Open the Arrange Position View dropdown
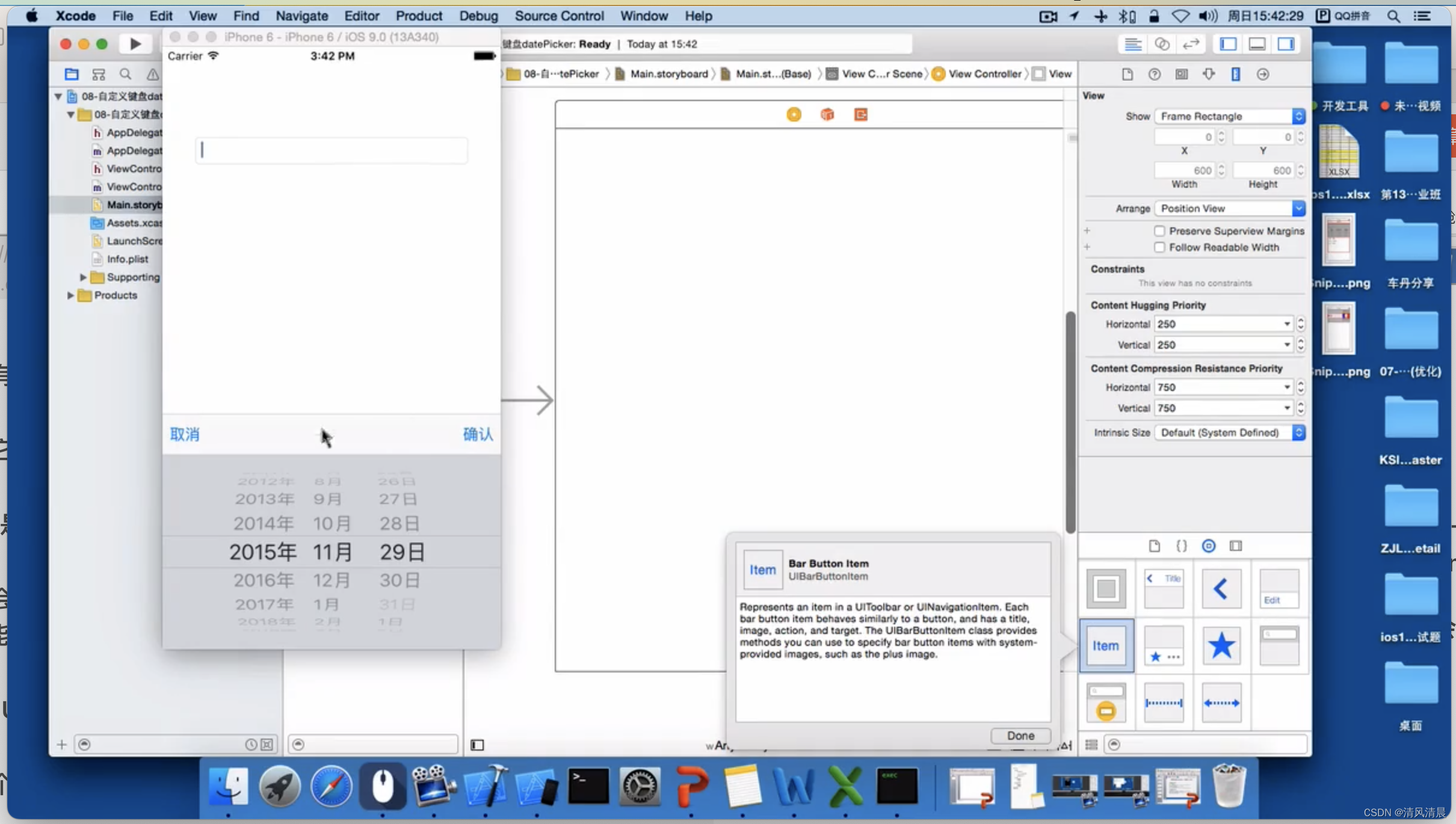The width and height of the screenshot is (1456, 824). click(1230, 208)
